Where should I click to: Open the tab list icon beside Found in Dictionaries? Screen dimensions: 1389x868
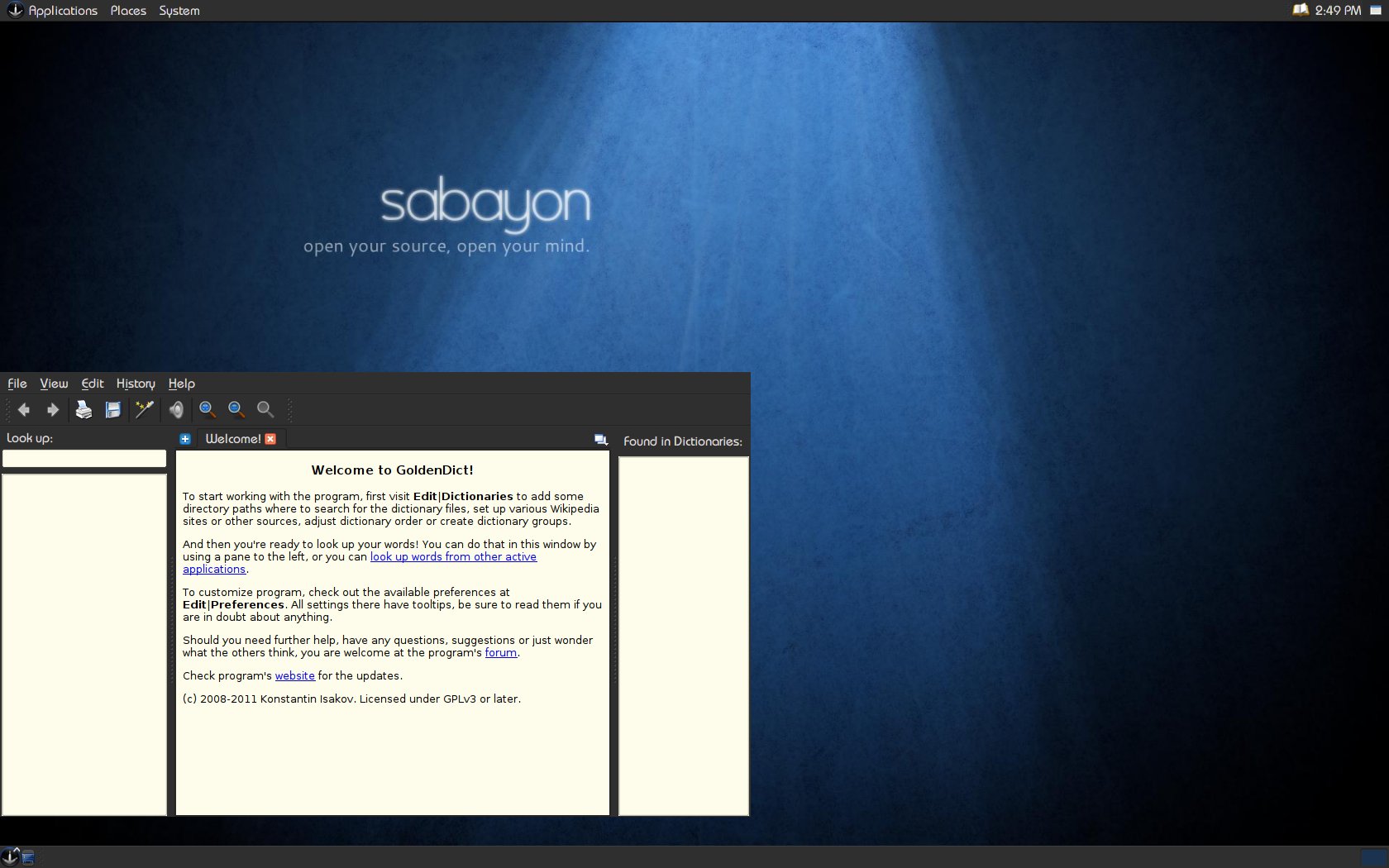tap(601, 440)
